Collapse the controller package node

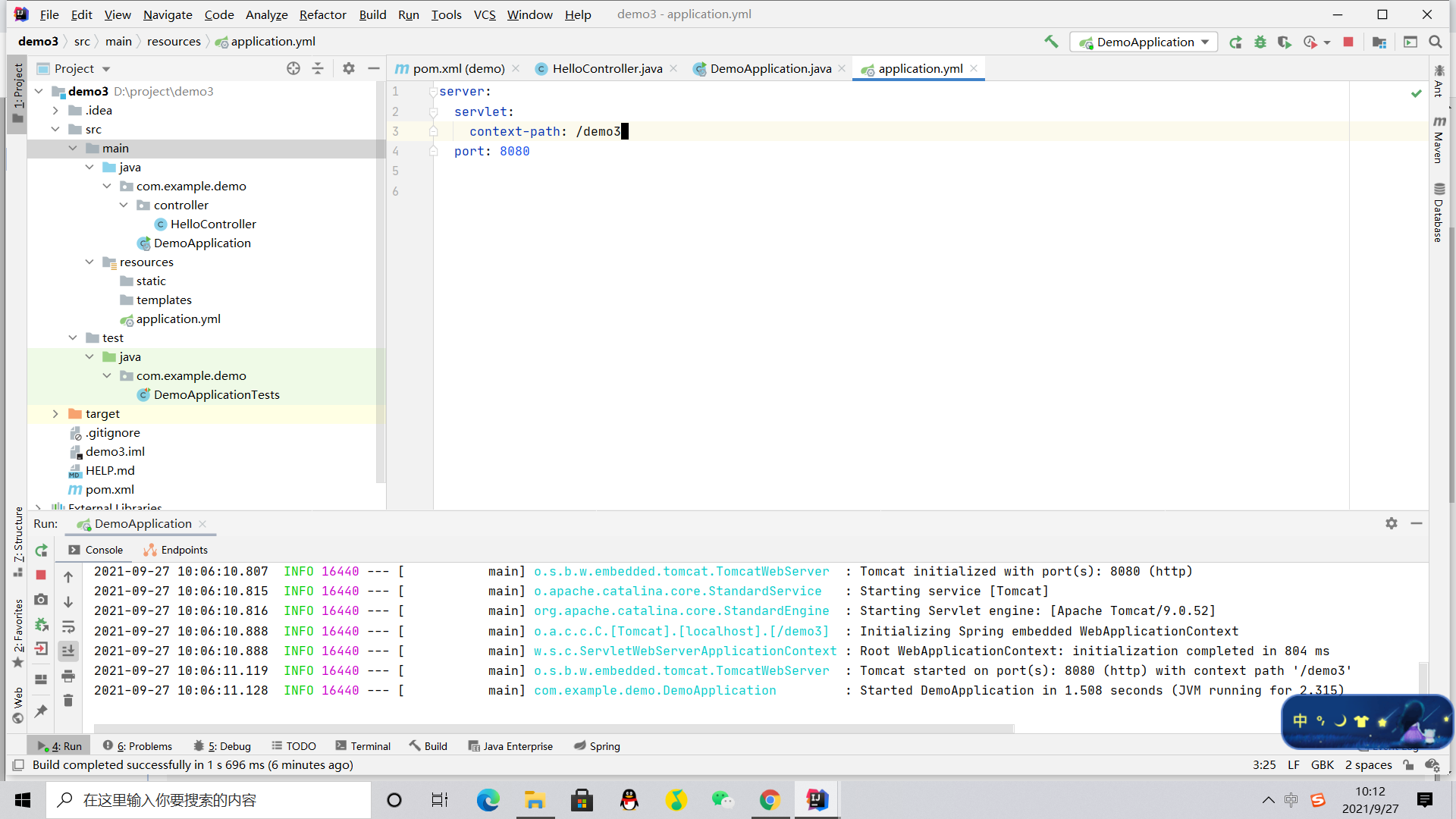click(x=124, y=205)
